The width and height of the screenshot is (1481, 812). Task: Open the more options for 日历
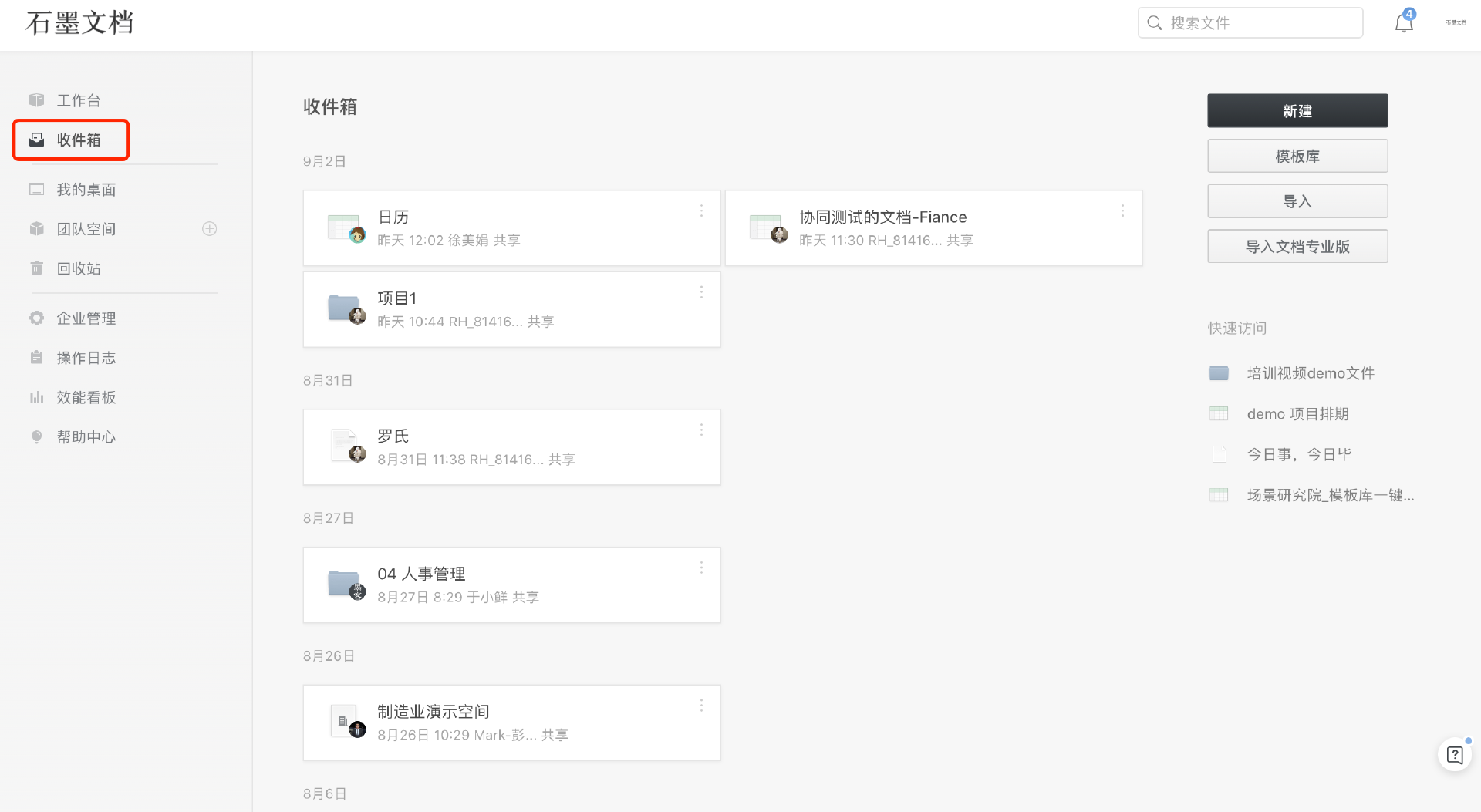click(x=701, y=211)
